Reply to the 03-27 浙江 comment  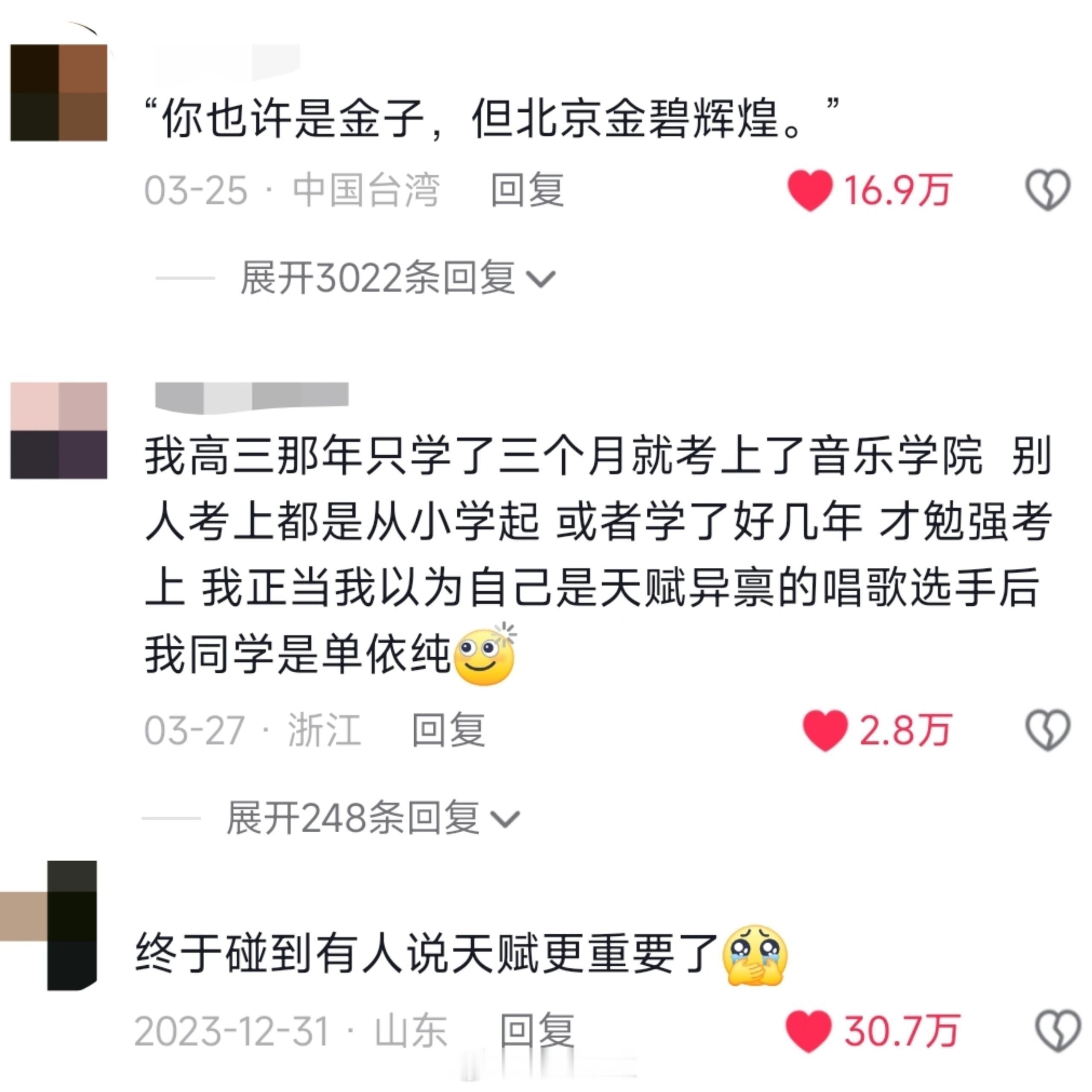[x=448, y=730]
